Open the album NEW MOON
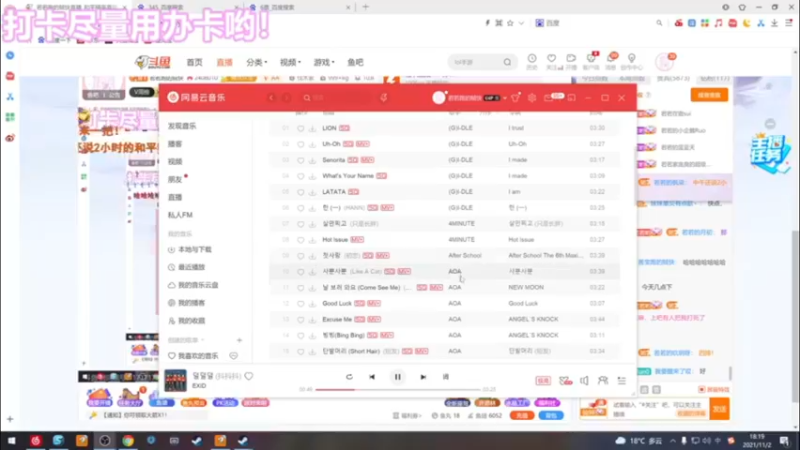 click(x=526, y=287)
